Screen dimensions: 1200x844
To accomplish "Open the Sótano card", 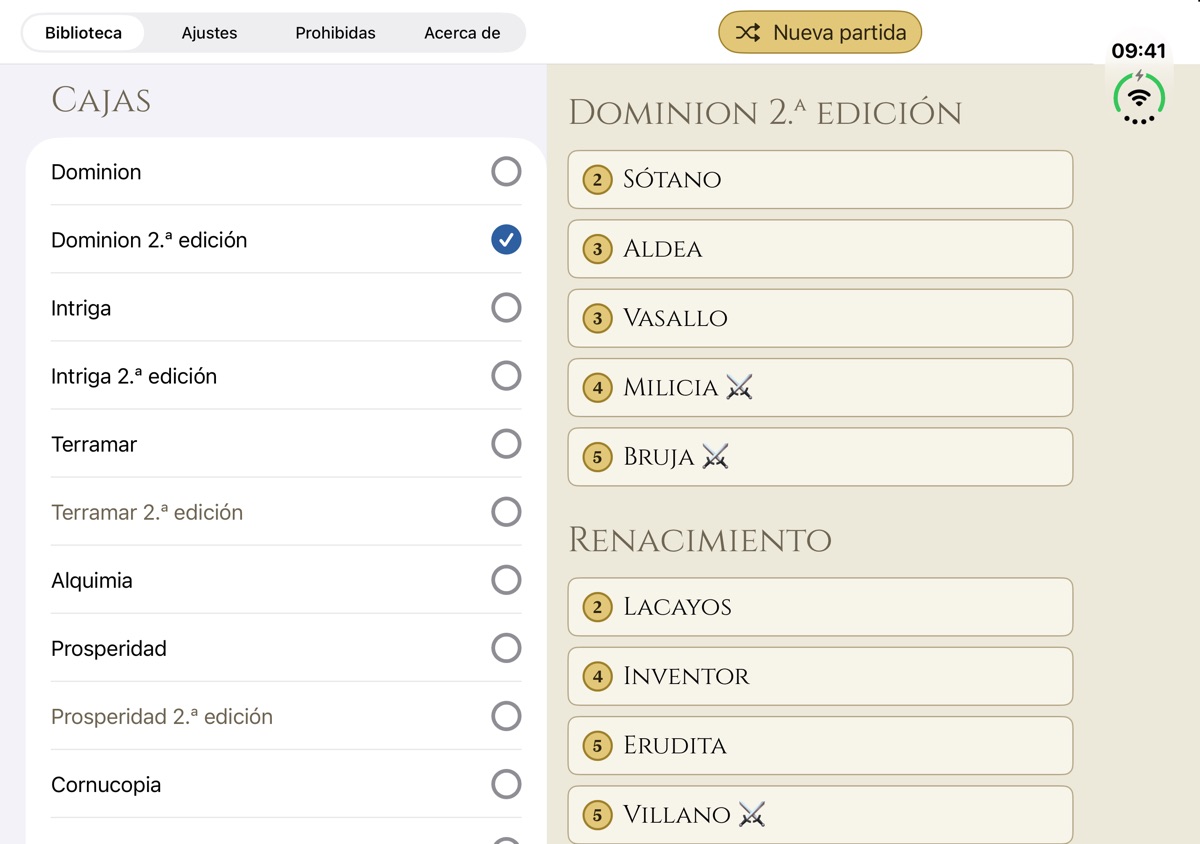I will click(820, 180).
